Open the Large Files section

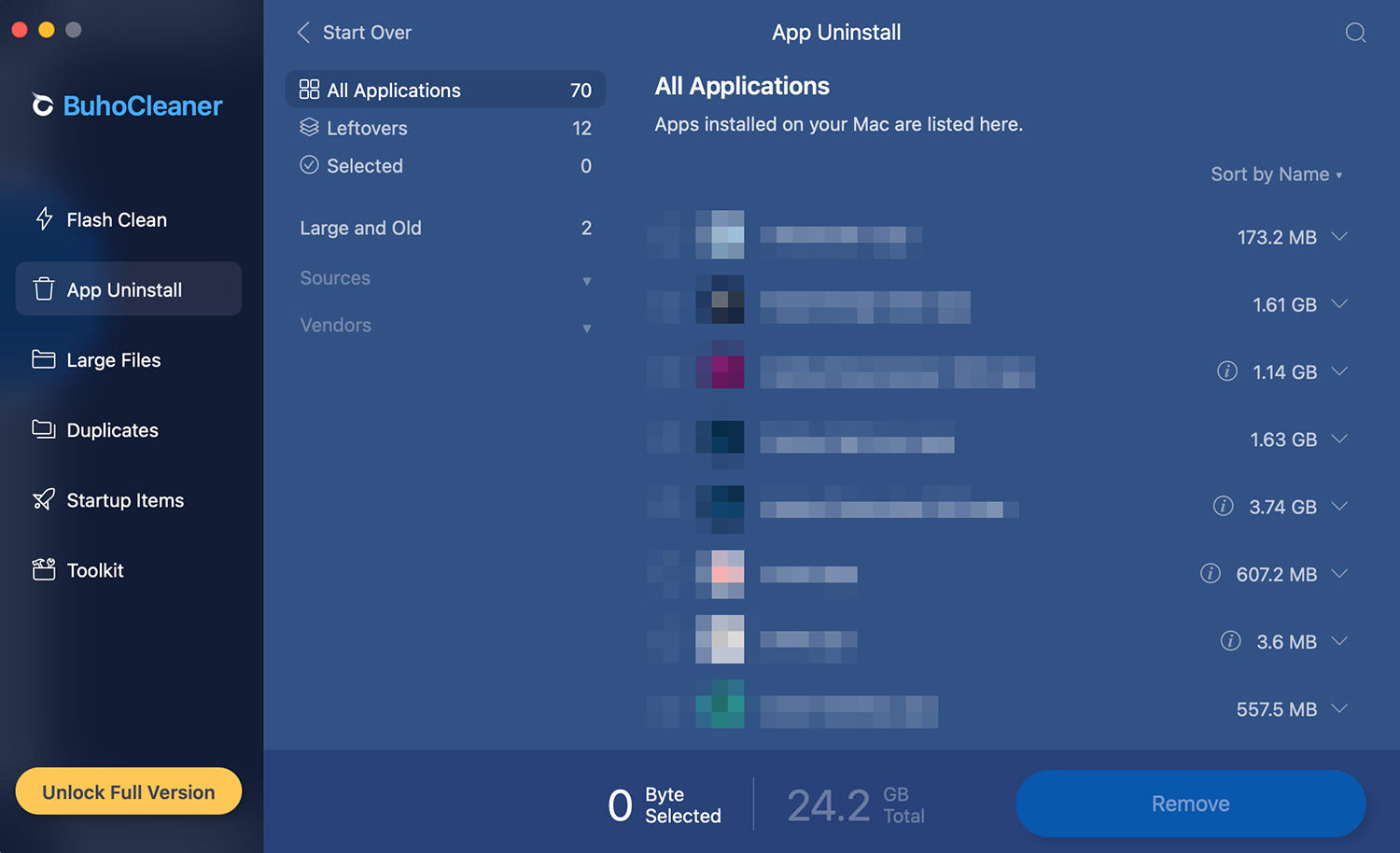point(129,359)
